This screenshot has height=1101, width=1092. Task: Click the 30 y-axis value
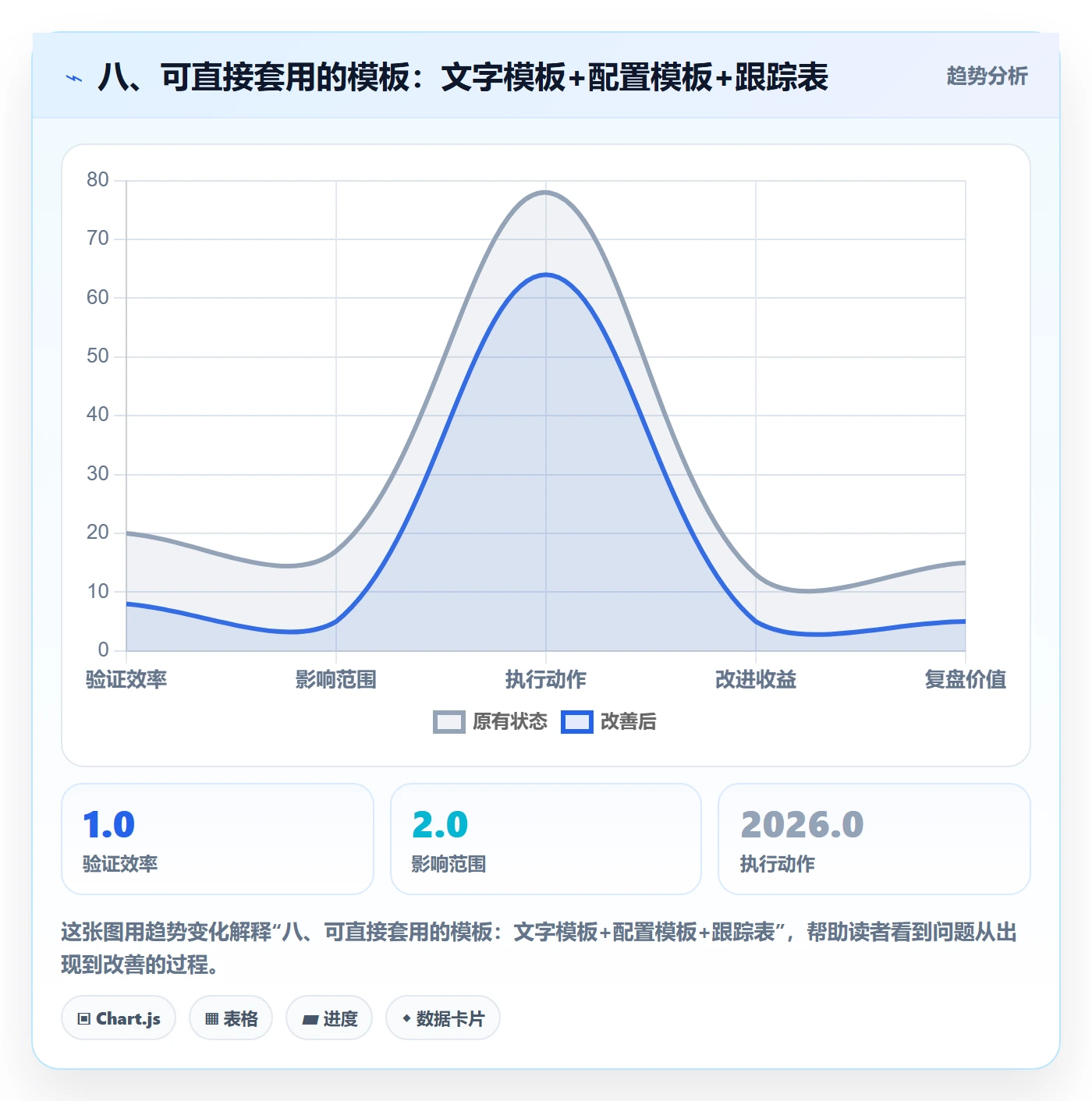[97, 474]
